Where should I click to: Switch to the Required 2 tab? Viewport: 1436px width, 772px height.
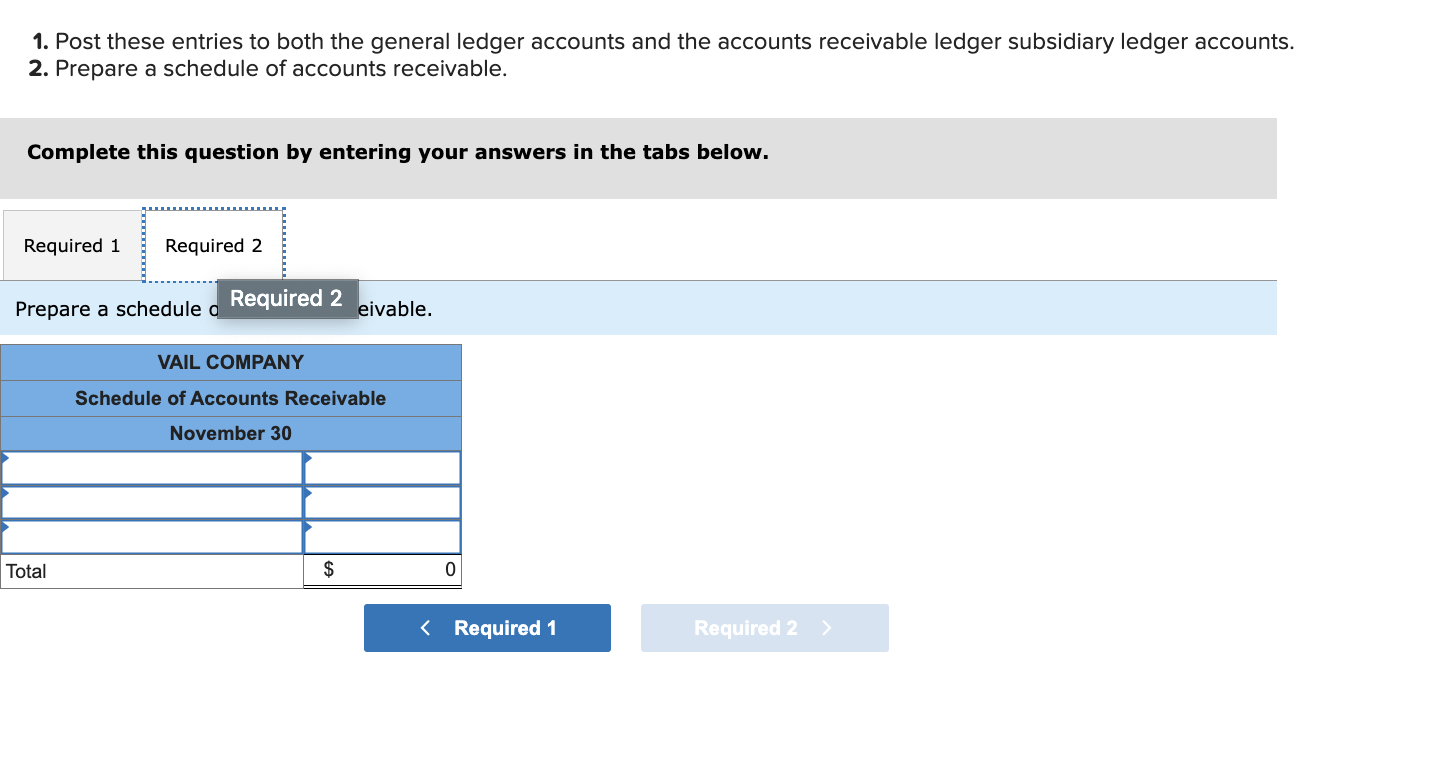pos(213,245)
